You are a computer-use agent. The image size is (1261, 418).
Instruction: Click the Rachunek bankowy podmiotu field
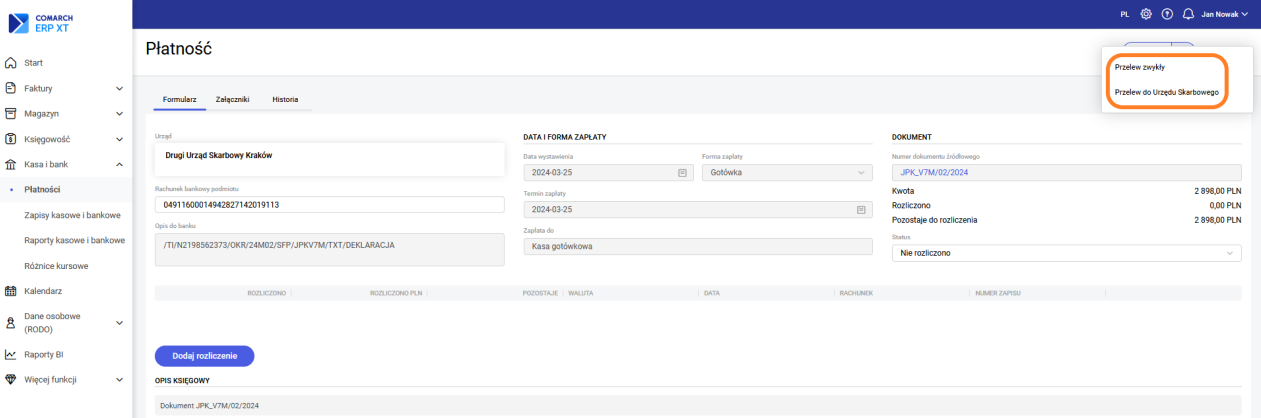pyautogui.click(x=329, y=205)
